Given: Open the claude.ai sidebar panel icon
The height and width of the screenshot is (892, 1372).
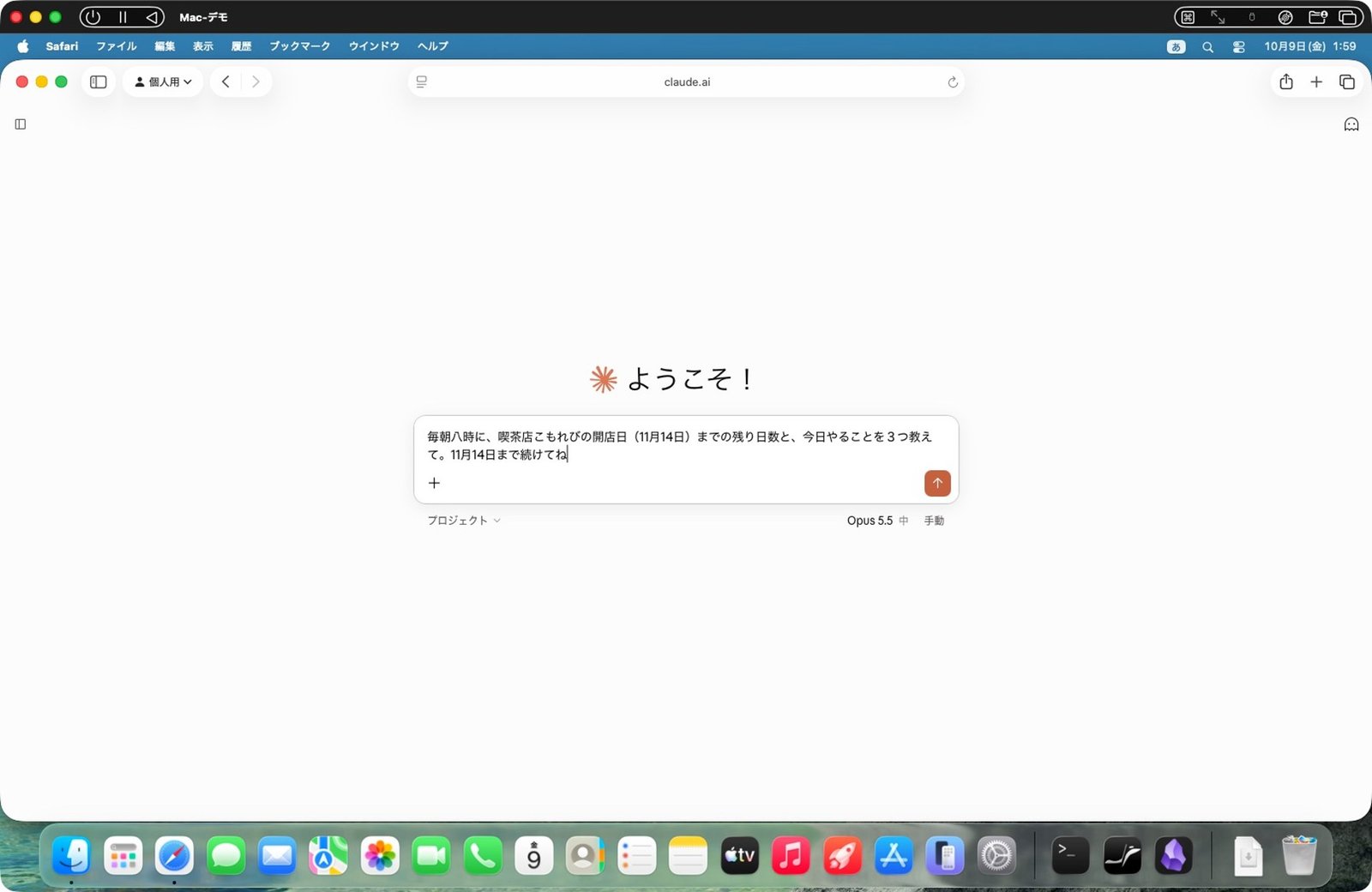Looking at the screenshot, I should tap(21, 124).
